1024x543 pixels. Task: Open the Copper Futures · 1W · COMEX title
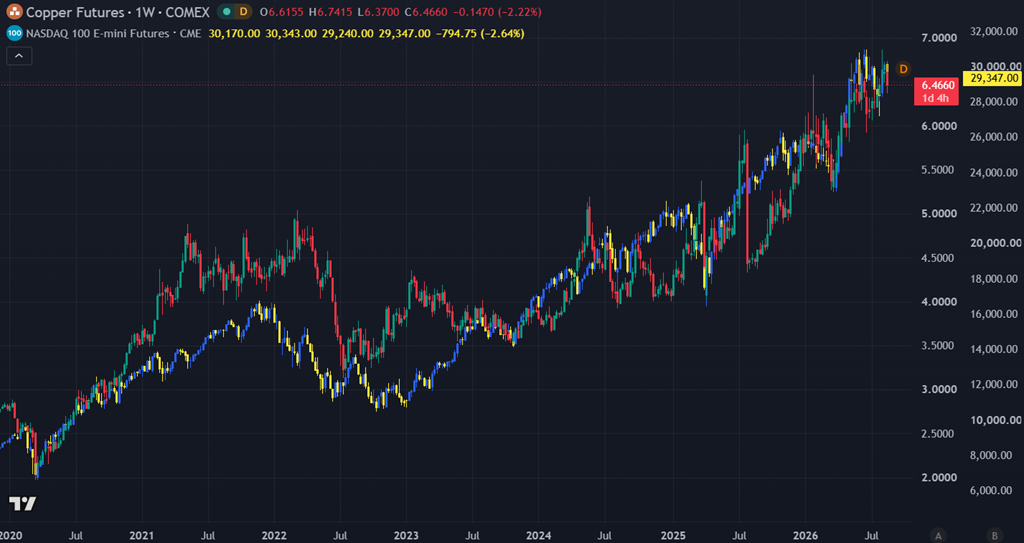[118, 12]
